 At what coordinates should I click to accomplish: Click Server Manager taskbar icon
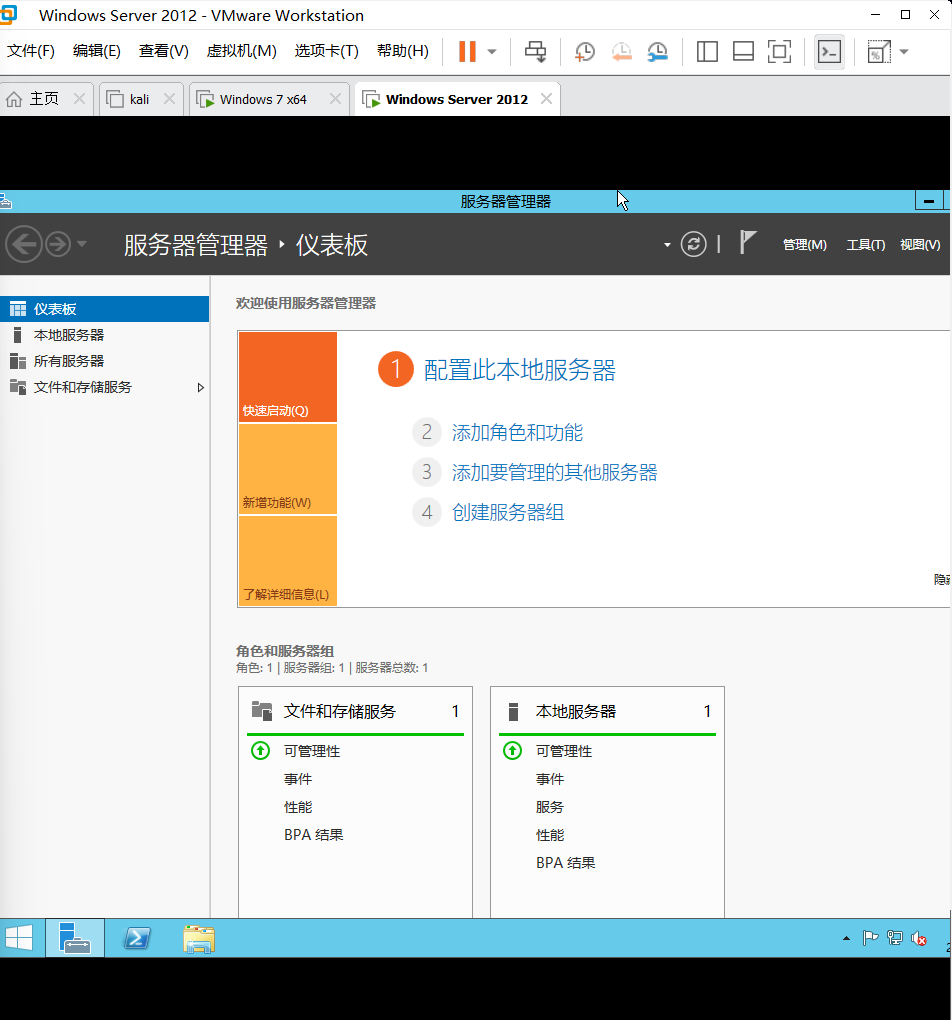74,938
